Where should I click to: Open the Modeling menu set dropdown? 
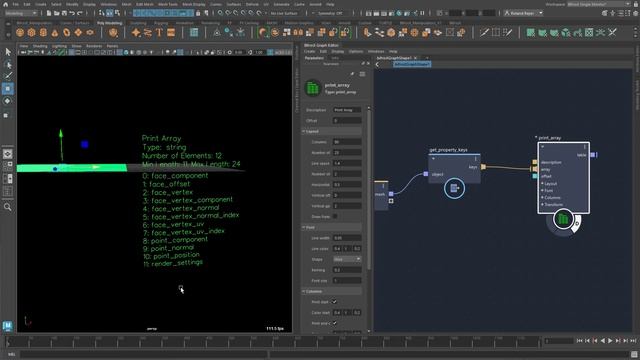[20, 13]
